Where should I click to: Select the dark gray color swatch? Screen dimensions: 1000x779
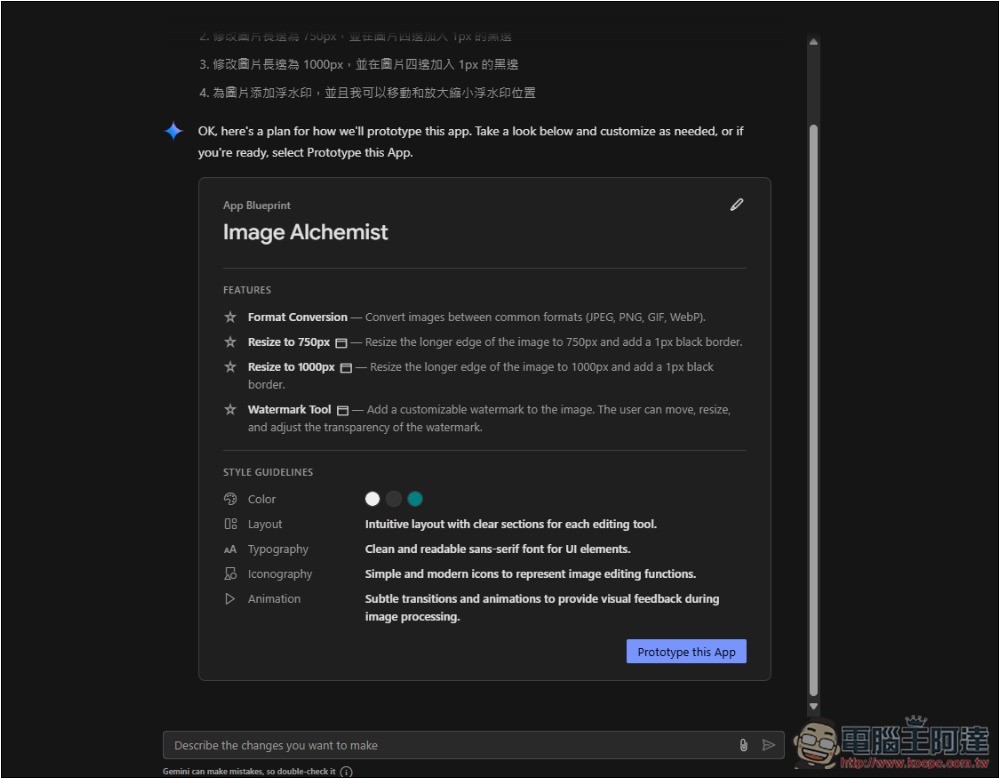394,499
